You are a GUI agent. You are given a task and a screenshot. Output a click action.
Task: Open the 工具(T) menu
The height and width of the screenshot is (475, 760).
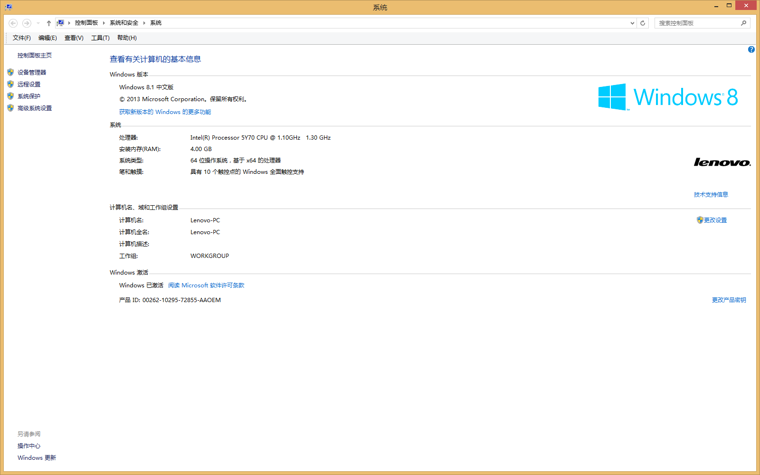coord(100,38)
